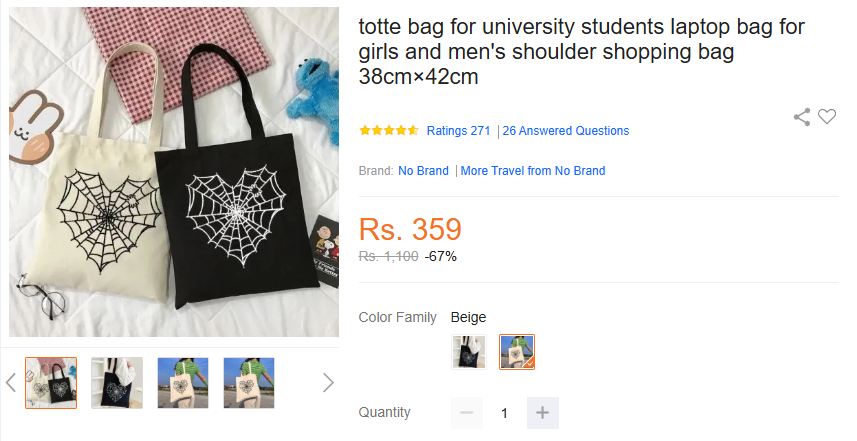Click the main product image
Image resolution: width=857 pixels, height=441 pixels.
[174, 172]
